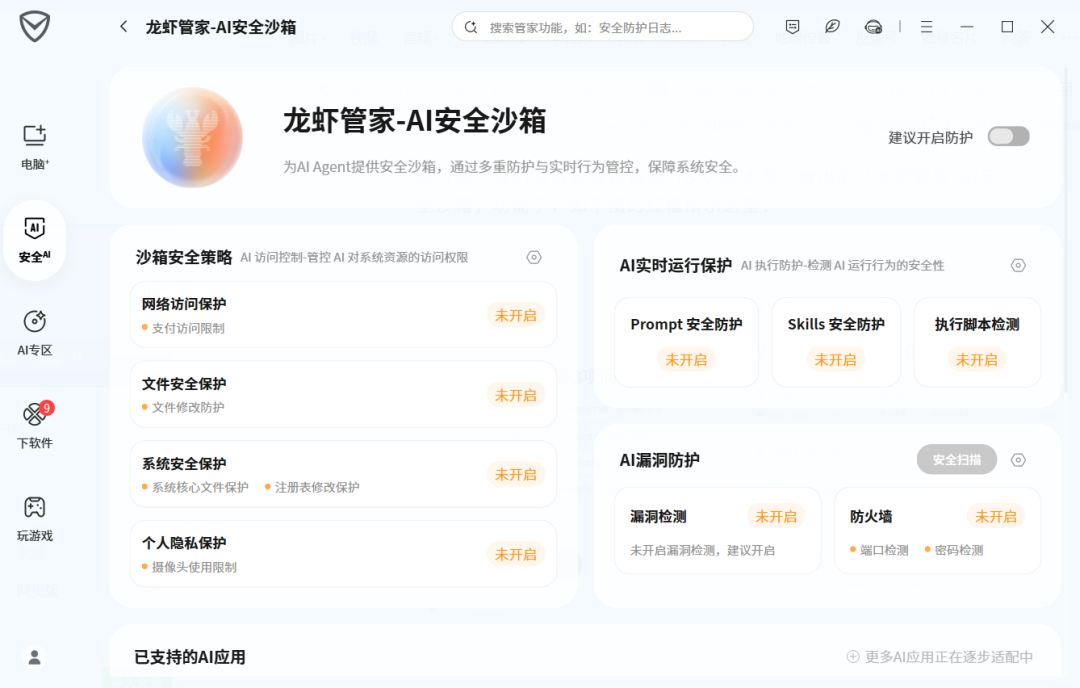
Task: Click the skin theme icon in the title bar
Action: (873, 26)
